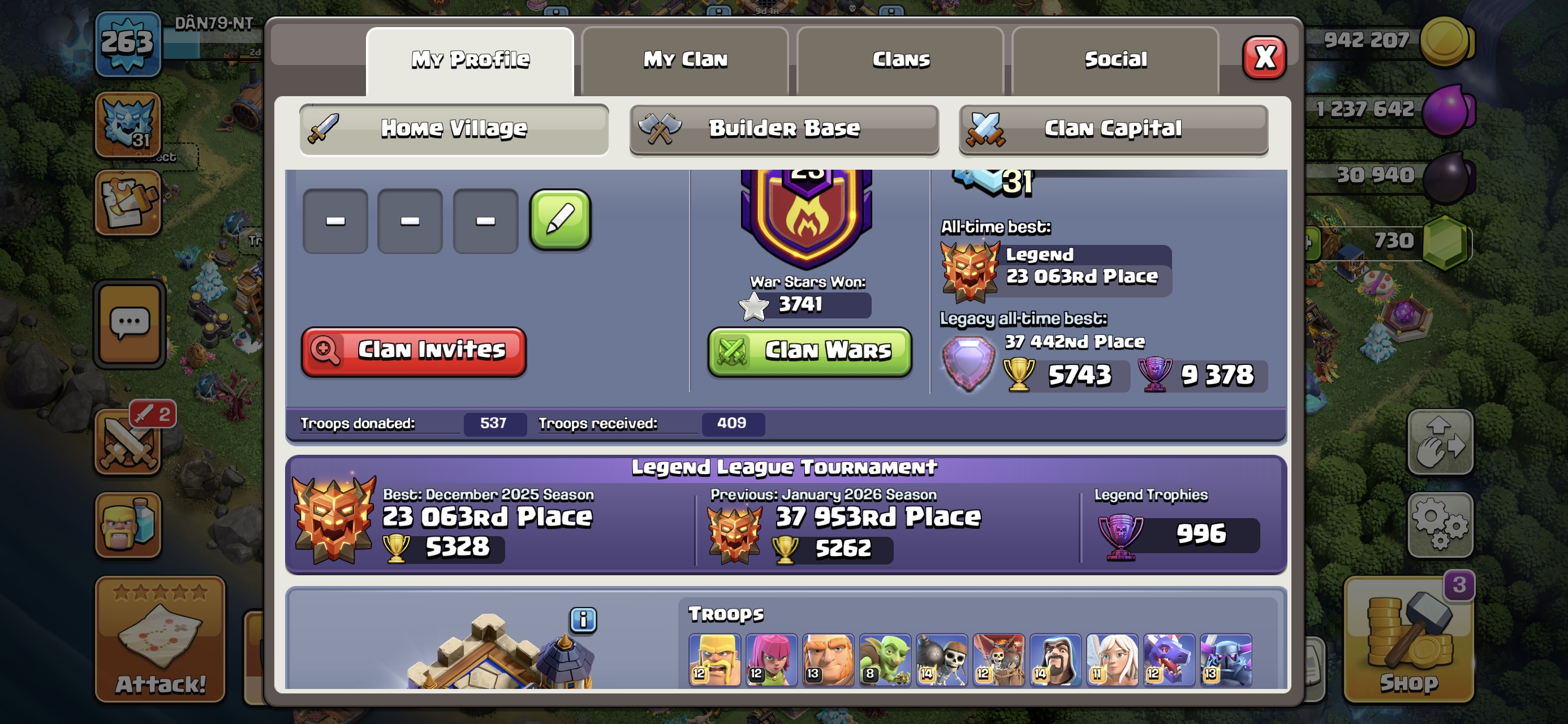
Task: Open the Shop hammer and coins icon
Action: pos(1408,639)
